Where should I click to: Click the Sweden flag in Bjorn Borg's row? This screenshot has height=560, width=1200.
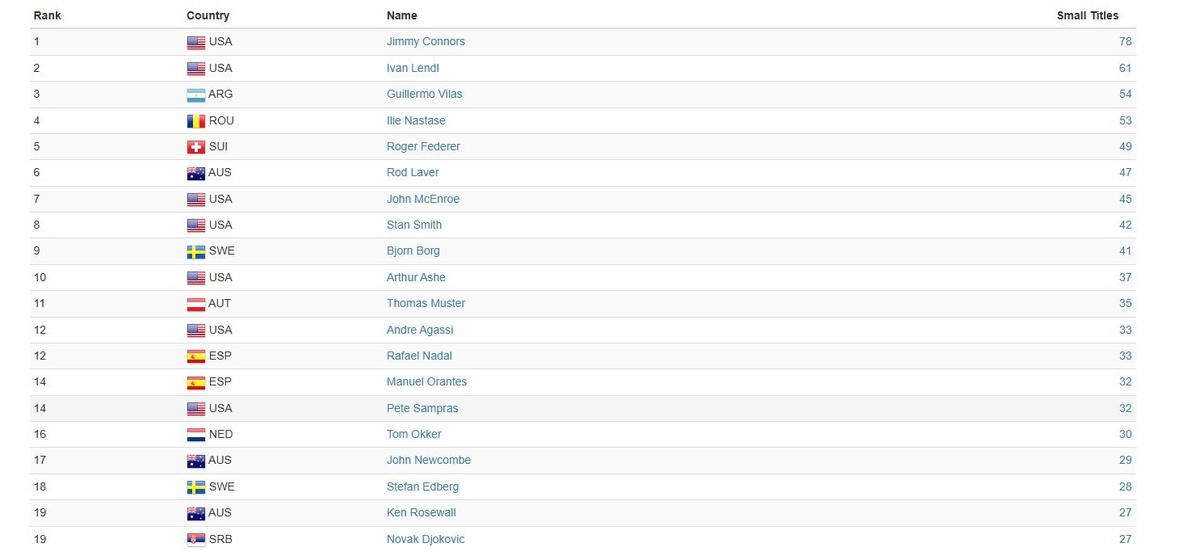click(196, 252)
